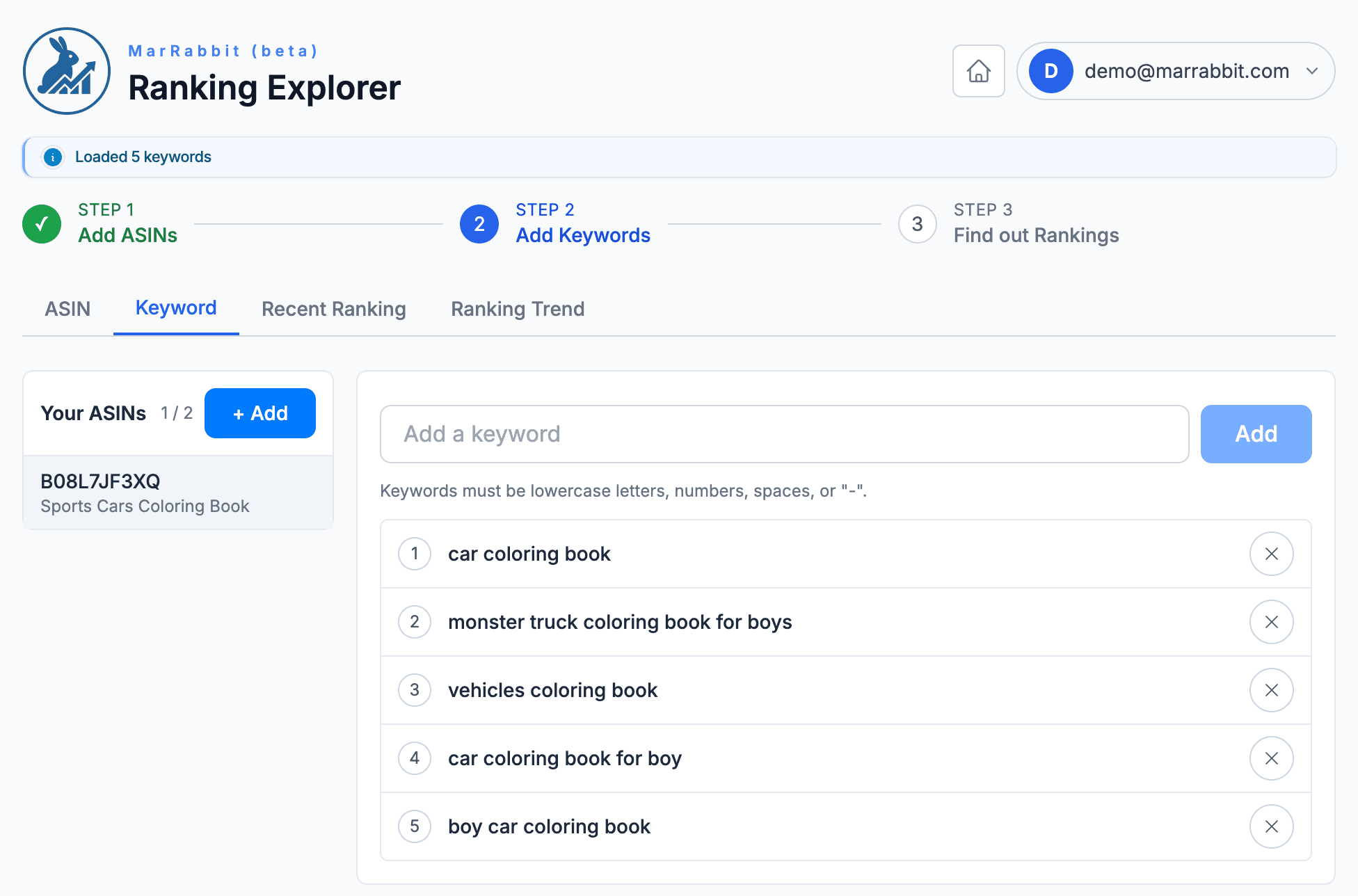1358x896 pixels.
Task: Remove the 'car coloring book' keyword
Action: pyautogui.click(x=1271, y=554)
